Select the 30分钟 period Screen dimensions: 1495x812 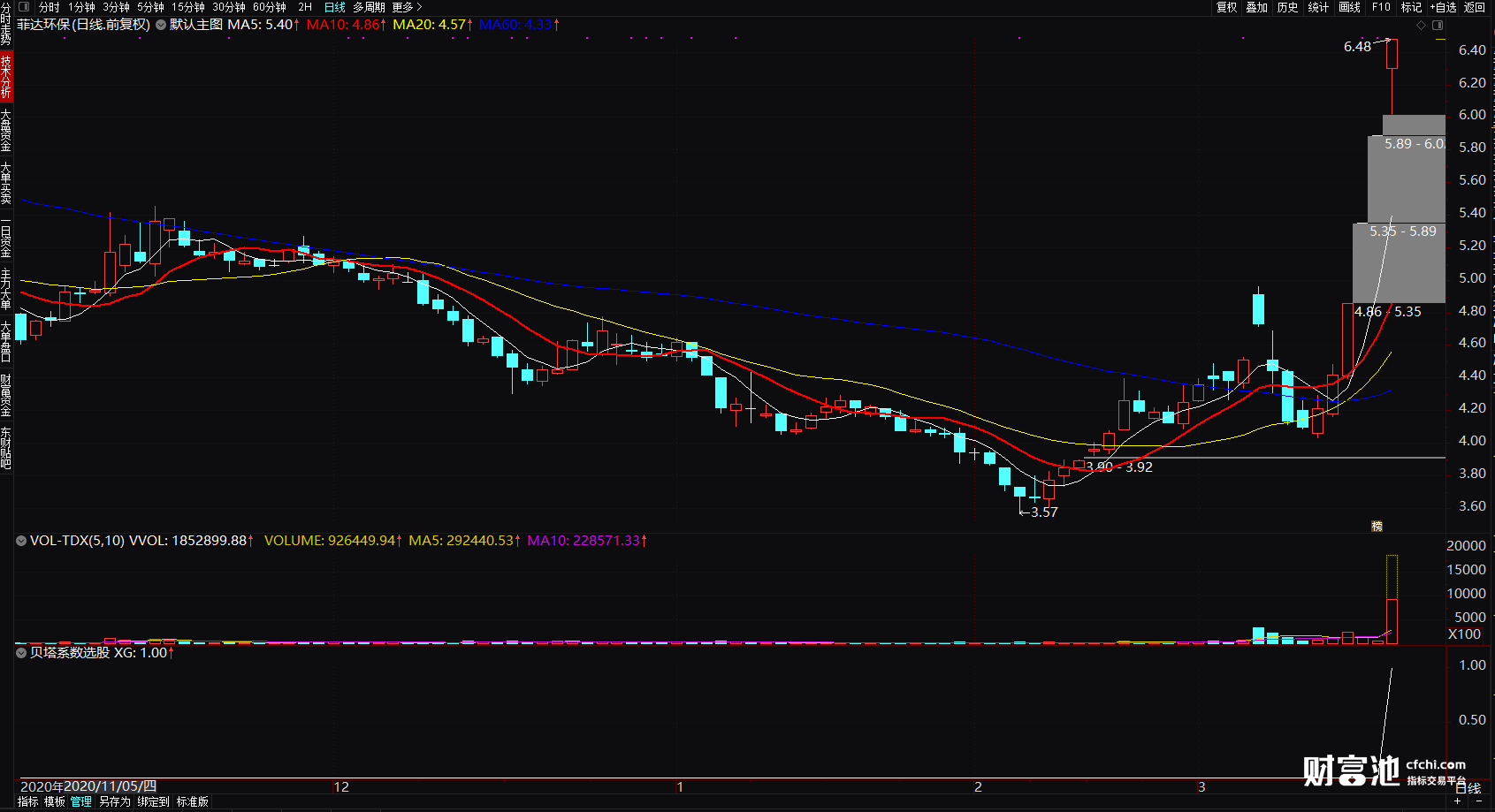[229, 7]
